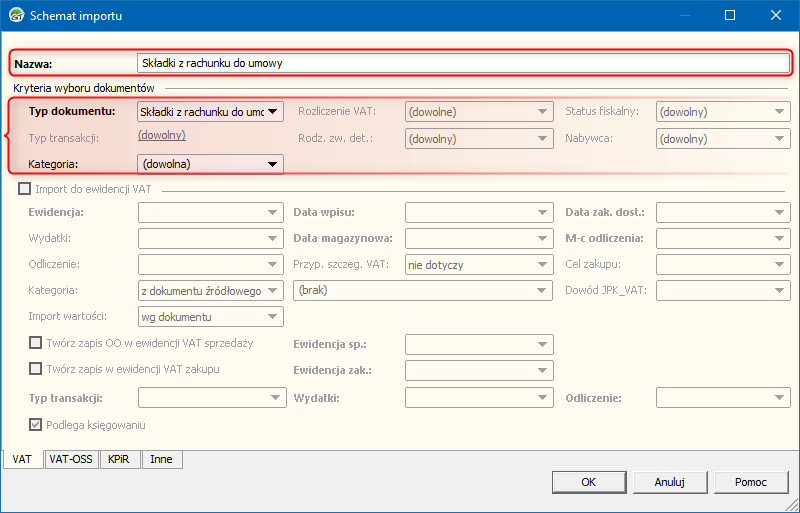This screenshot has height=513, width=800.
Task: Open Kategoria (dowolna) dropdown in criteria section
Action: 210,164
